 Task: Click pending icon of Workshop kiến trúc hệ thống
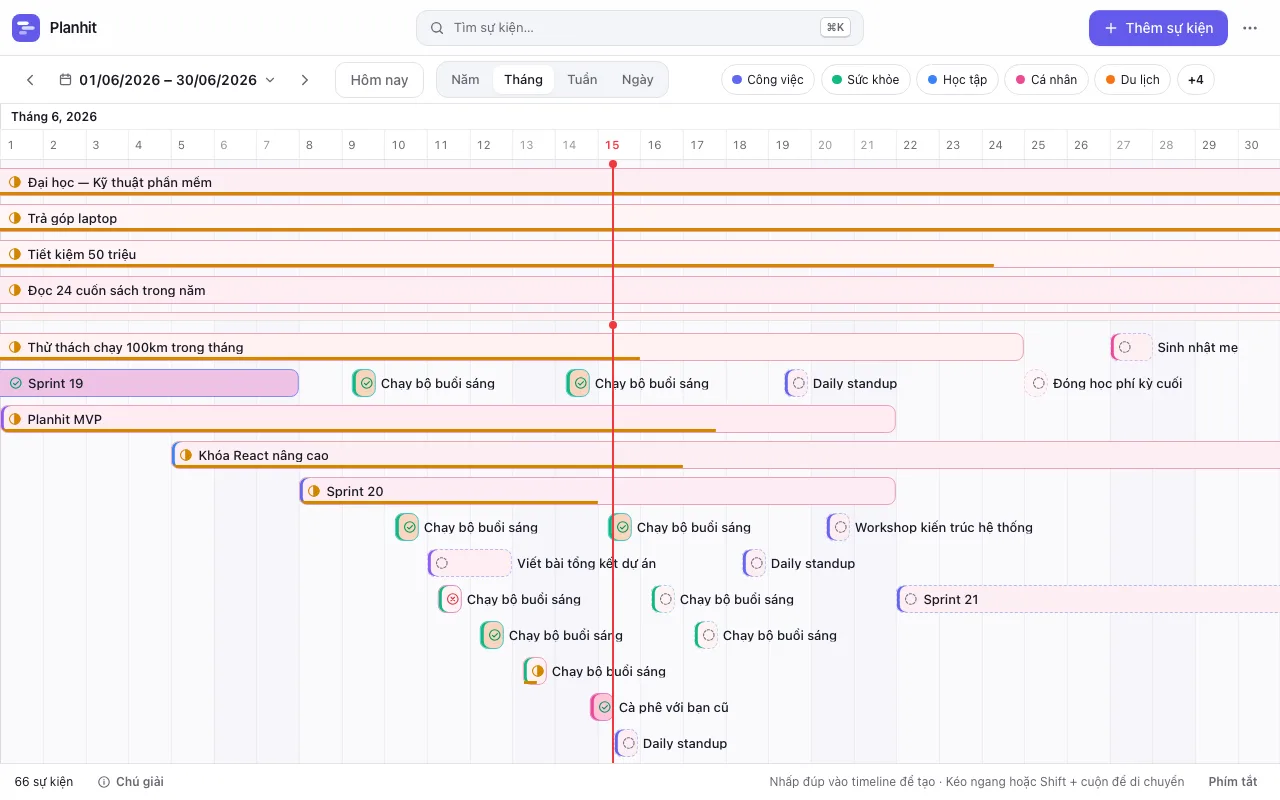[x=841, y=527]
